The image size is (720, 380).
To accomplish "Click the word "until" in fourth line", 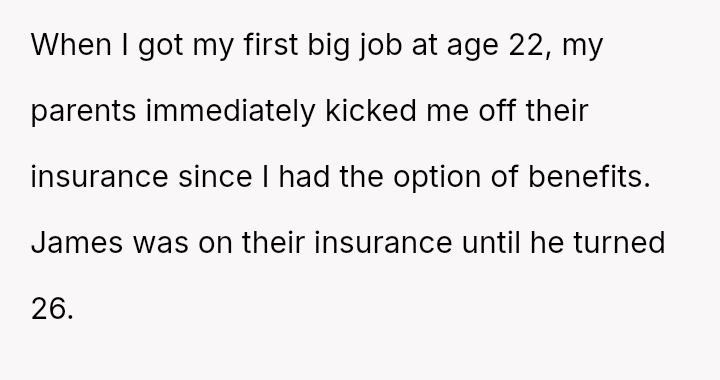I will point(491,243).
